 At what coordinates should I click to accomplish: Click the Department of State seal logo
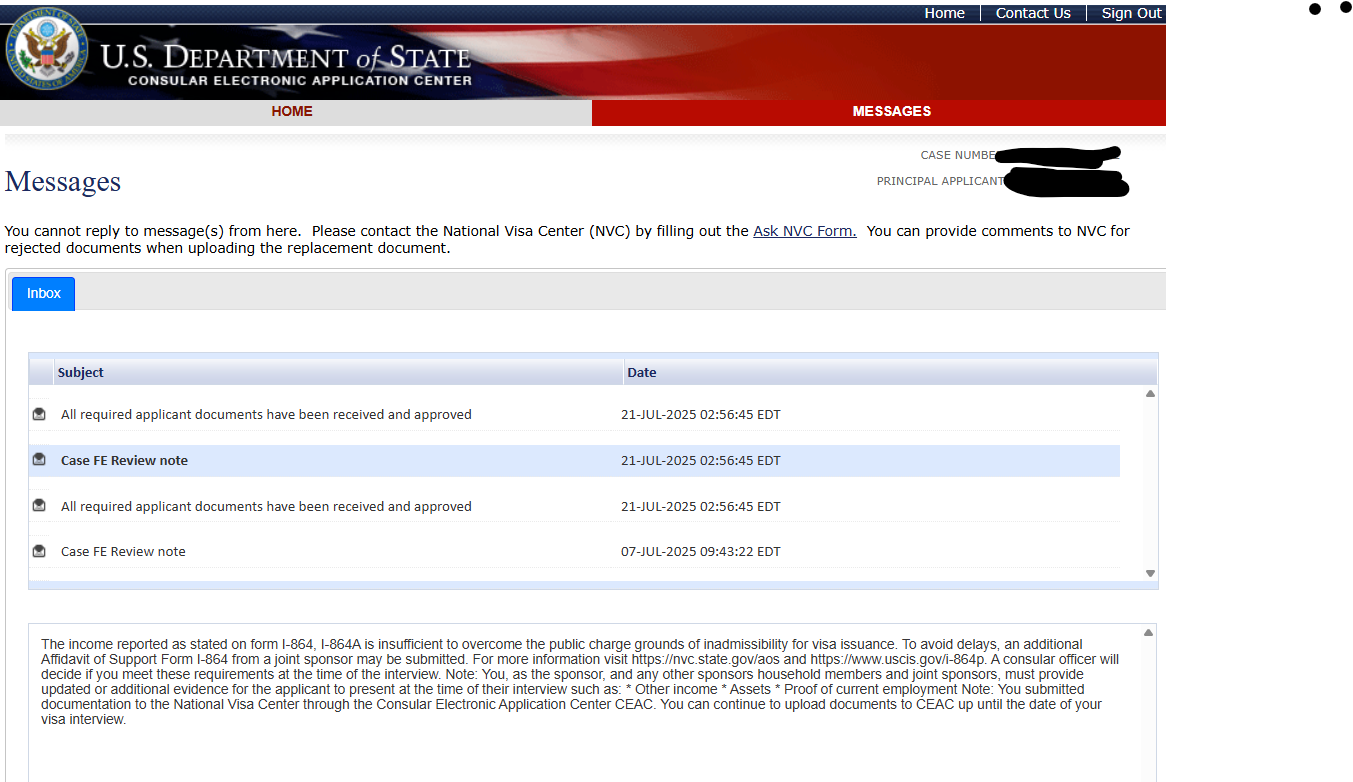click(47, 49)
